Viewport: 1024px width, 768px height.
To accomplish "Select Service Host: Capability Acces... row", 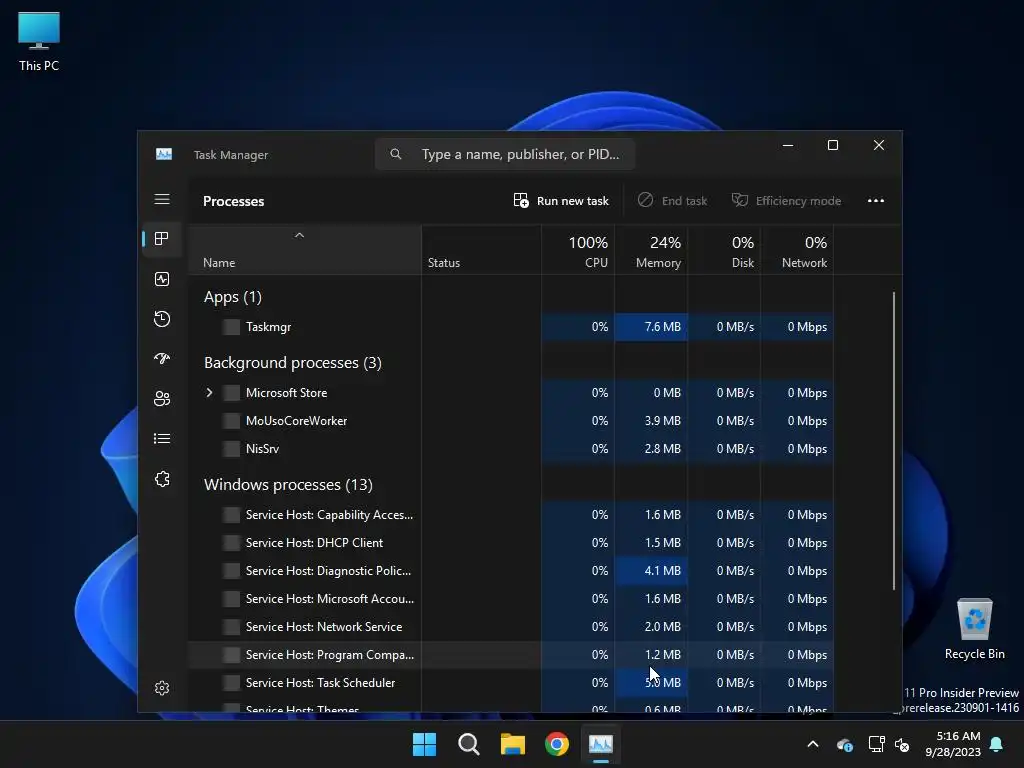I will point(511,515).
